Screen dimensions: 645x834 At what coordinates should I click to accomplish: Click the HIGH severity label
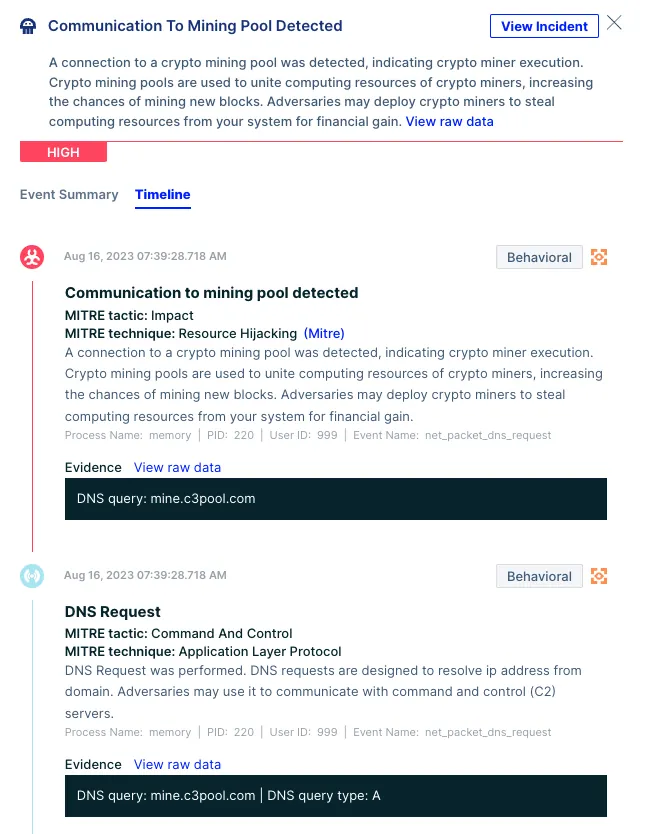[x=63, y=152]
